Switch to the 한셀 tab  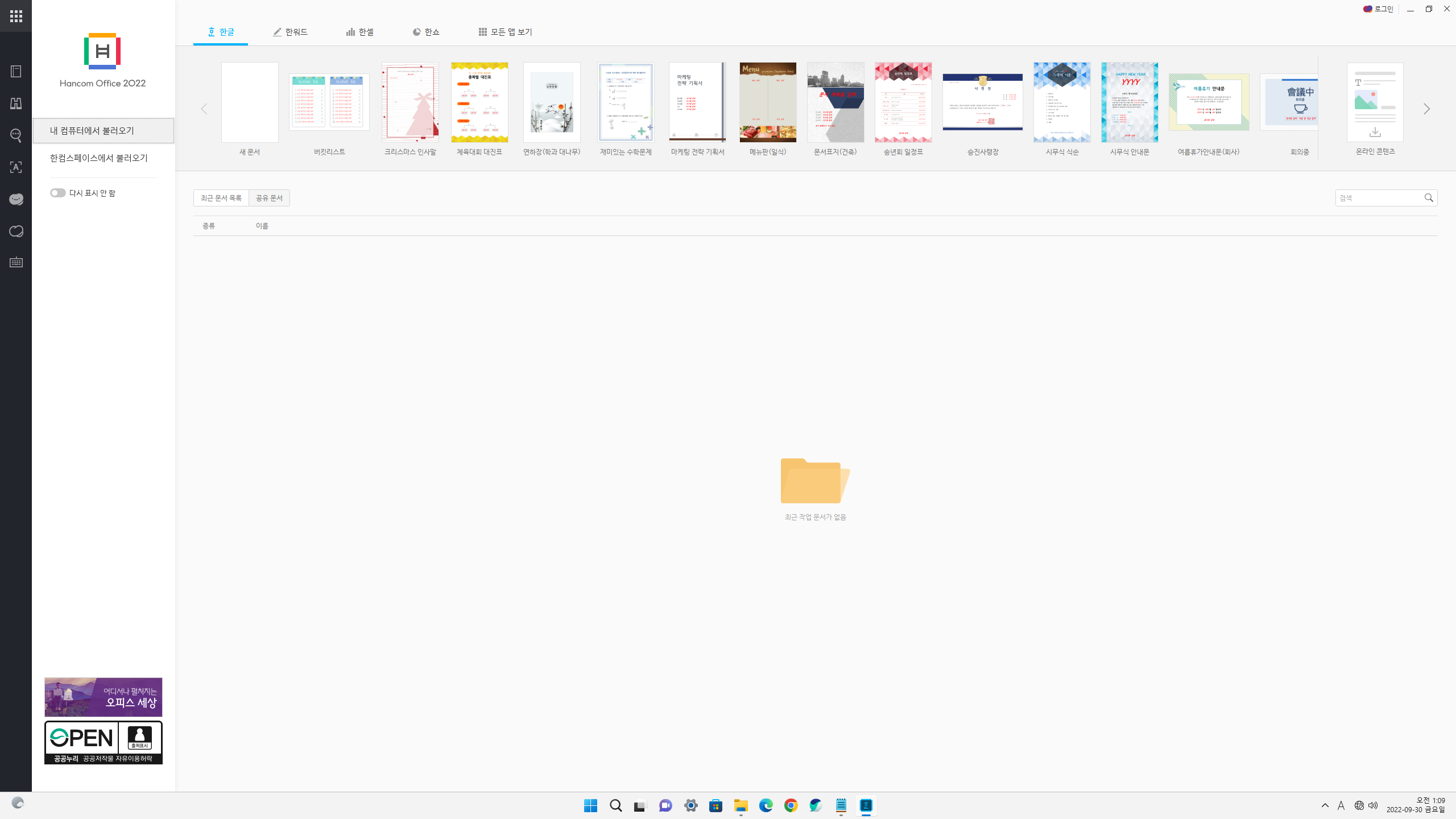[360, 32]
